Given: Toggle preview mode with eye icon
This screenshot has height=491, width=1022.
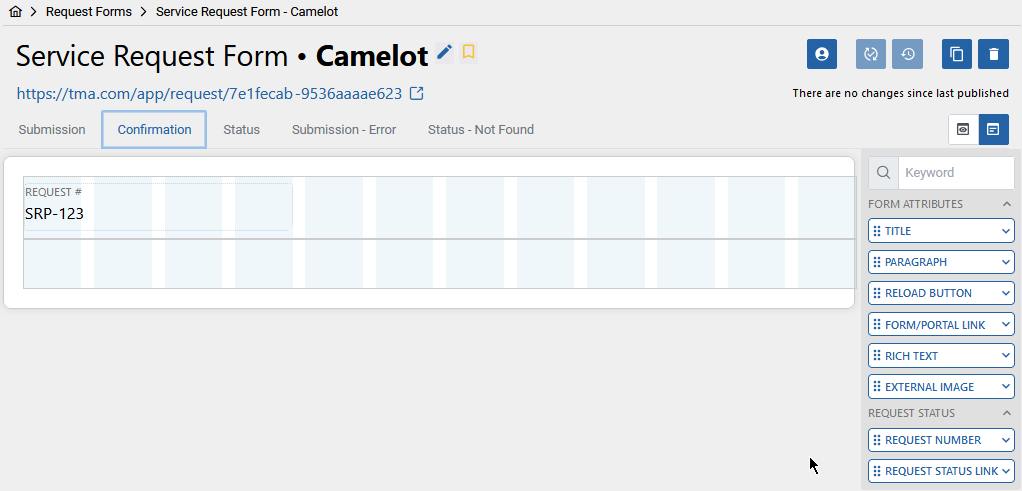Looking at the screenshot, I should pos(963,129).
